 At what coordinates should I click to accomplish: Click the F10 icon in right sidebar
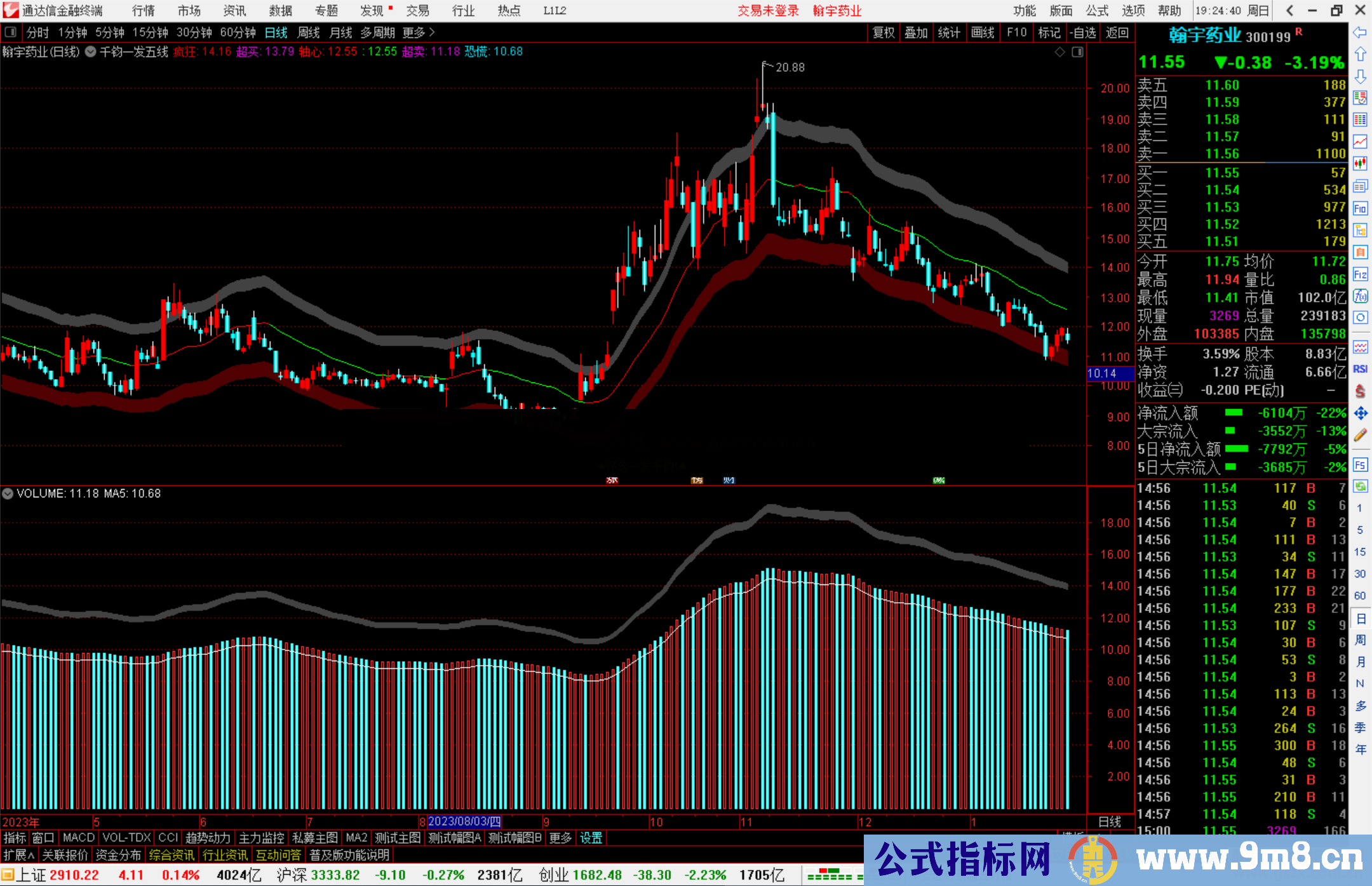[1360, 208]
